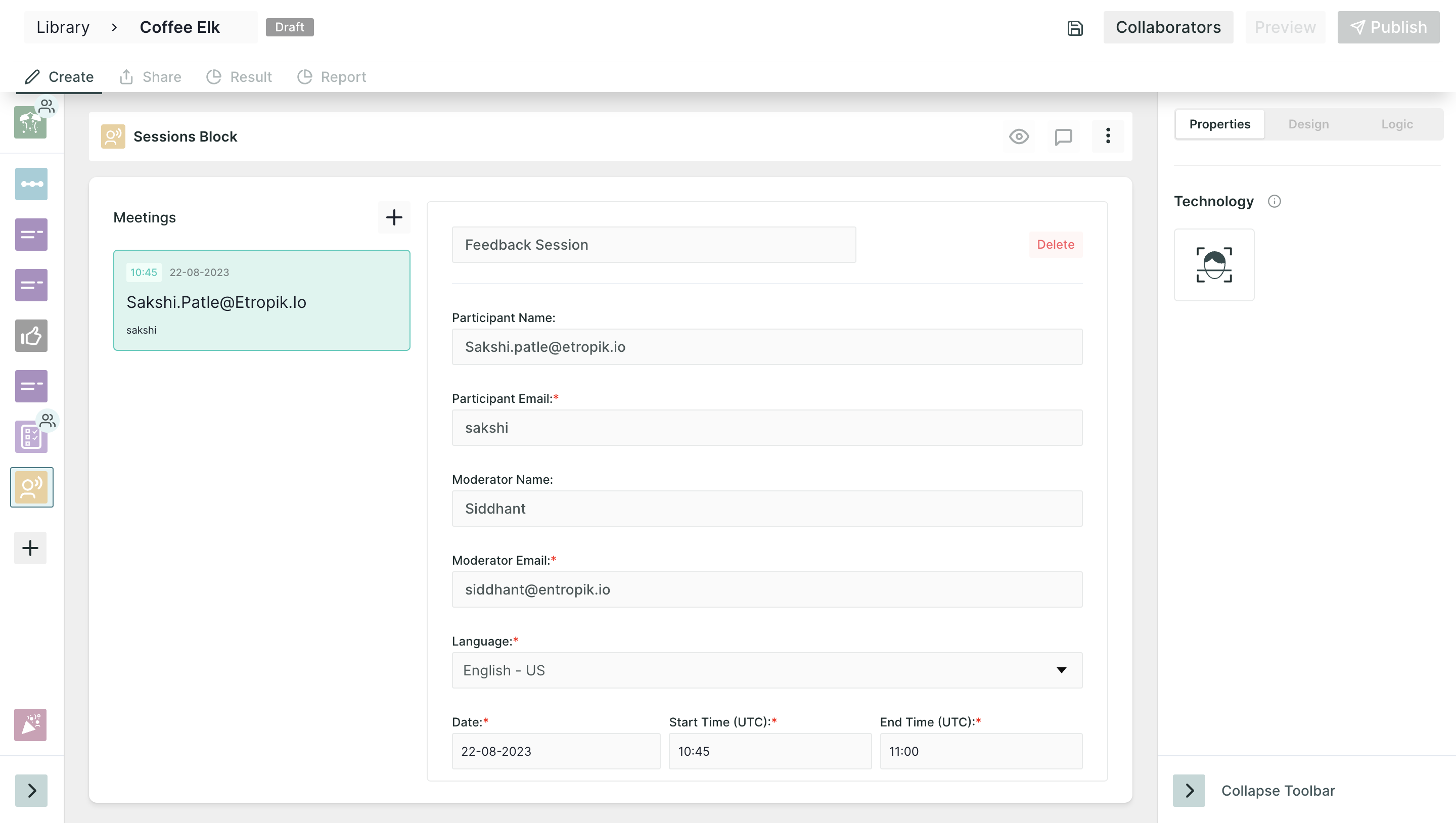This screenshot has height=823, width=1456.
Task: Click the Participant Email field
Action: click(766, 428)
